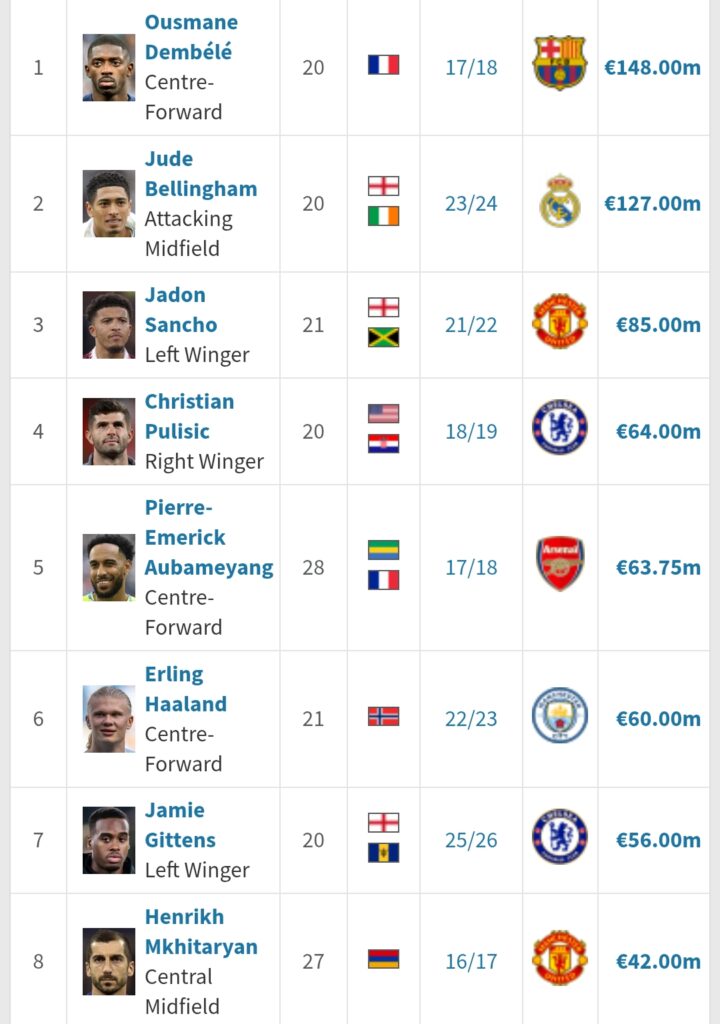Click the Armenia flag beside Mkhitaryan

click(383, 959)
